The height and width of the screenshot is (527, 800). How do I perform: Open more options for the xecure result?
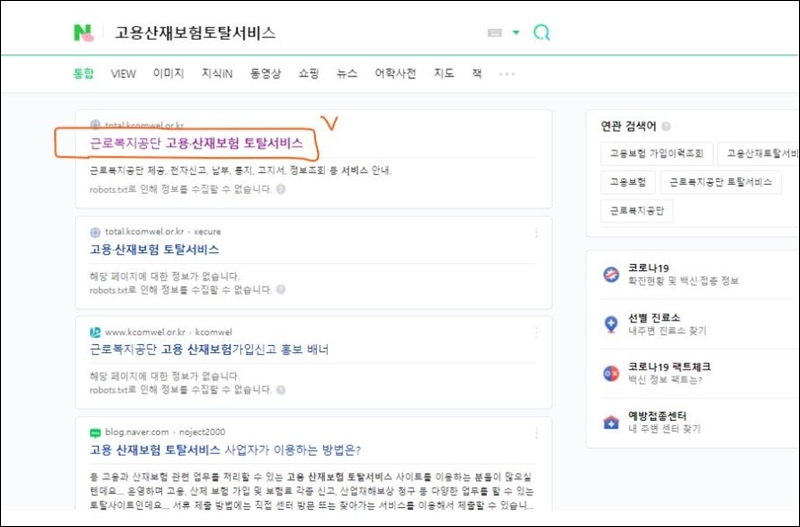pyautogui.click(x=536, y=233)
